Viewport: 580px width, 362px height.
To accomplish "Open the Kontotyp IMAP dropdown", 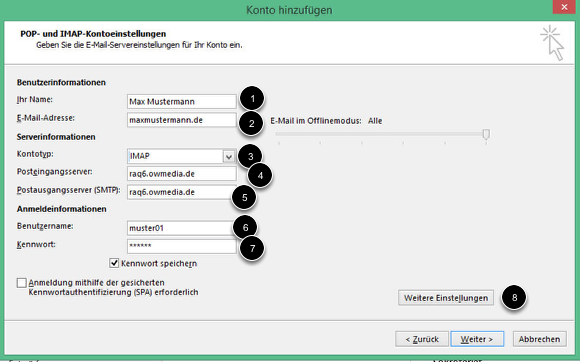I will pos(182,156).
